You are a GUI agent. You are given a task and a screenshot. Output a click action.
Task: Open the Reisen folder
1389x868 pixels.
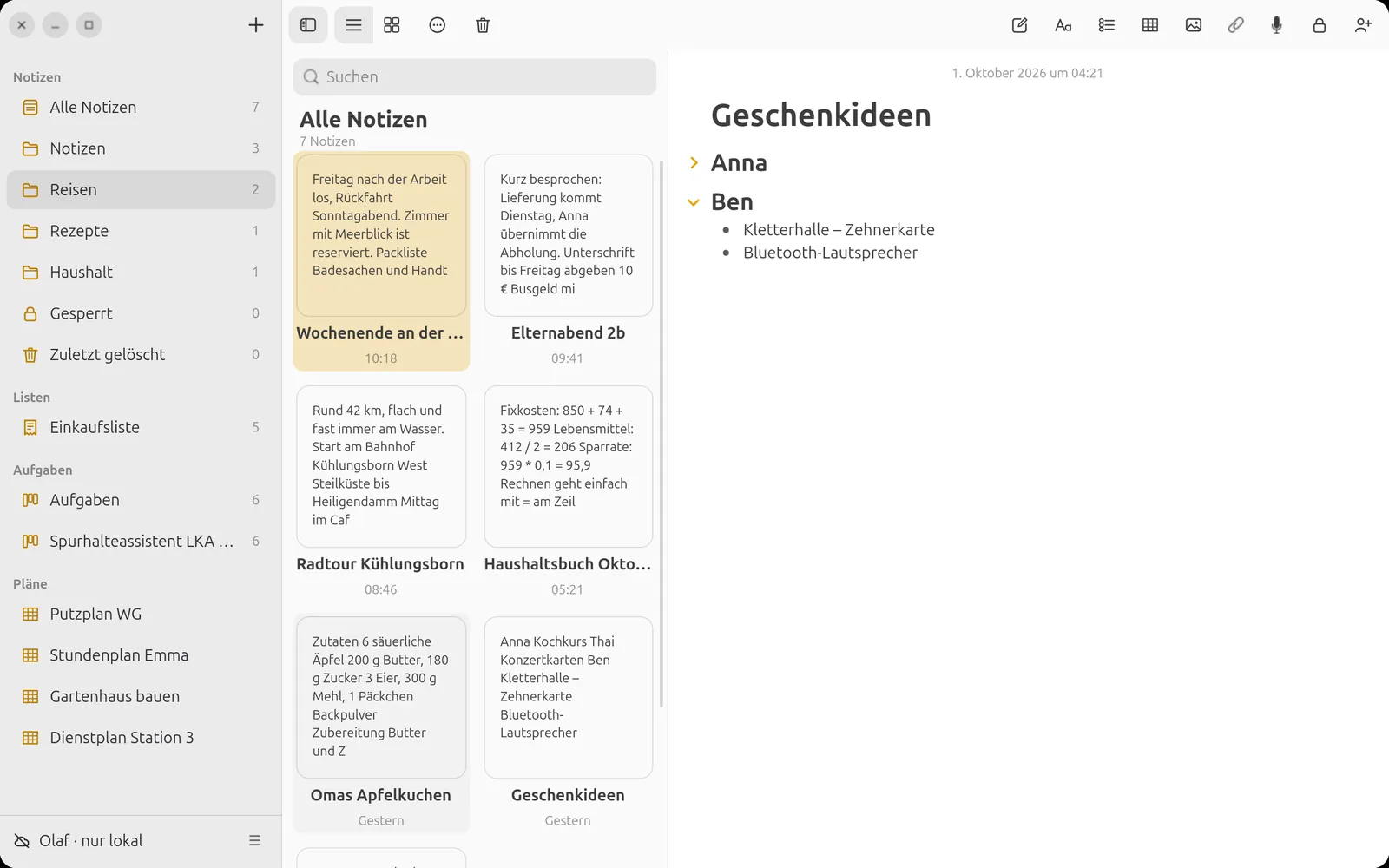click(x=141, y=190)
